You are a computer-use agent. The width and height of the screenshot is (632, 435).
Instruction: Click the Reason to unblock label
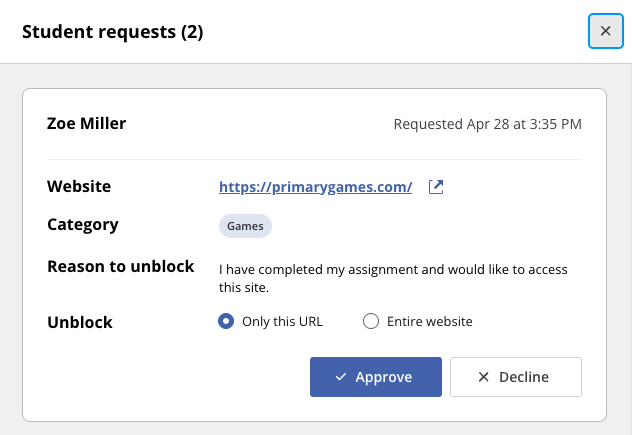click(x=121, y=266)
